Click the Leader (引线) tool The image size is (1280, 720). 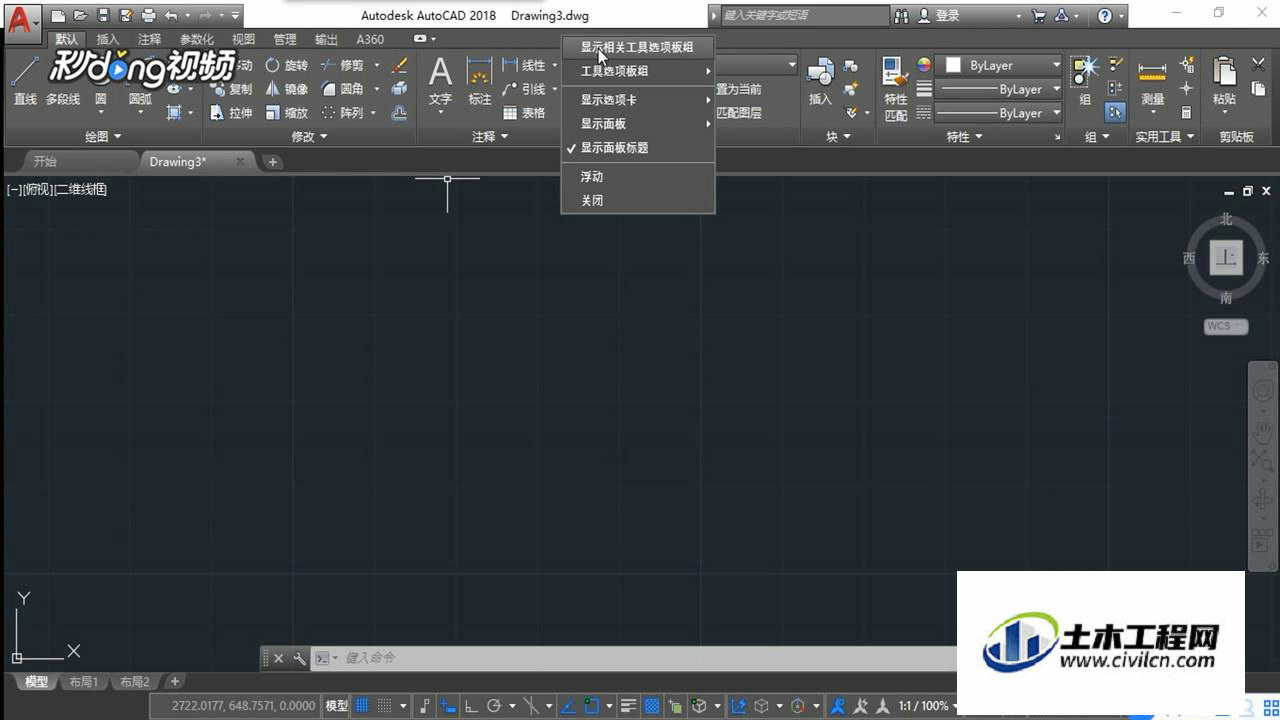click(524, 89)
